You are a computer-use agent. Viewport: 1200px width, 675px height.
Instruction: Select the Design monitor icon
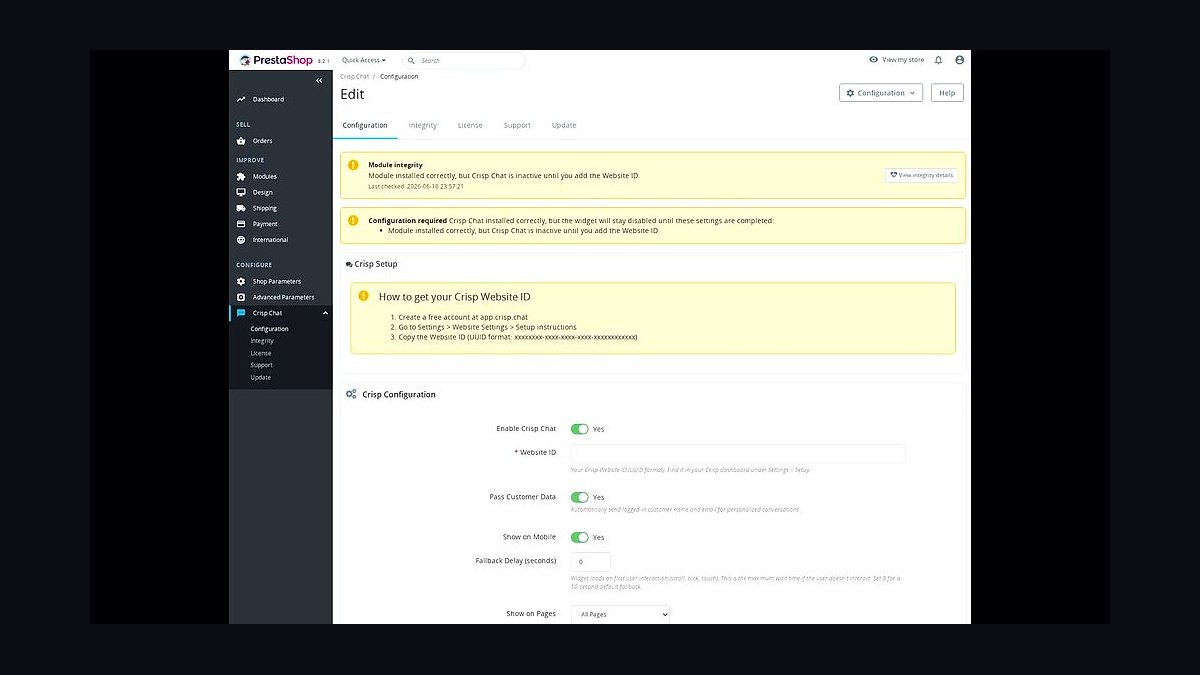[x=241, y=192]
